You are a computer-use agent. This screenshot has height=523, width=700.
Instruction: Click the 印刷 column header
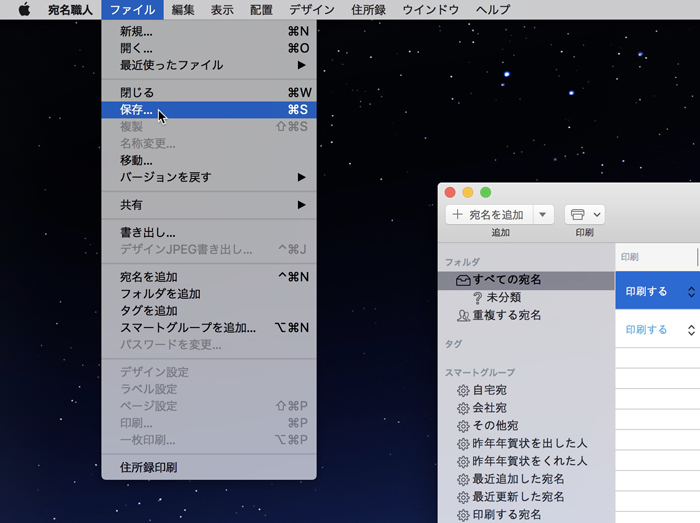(630, 257)
